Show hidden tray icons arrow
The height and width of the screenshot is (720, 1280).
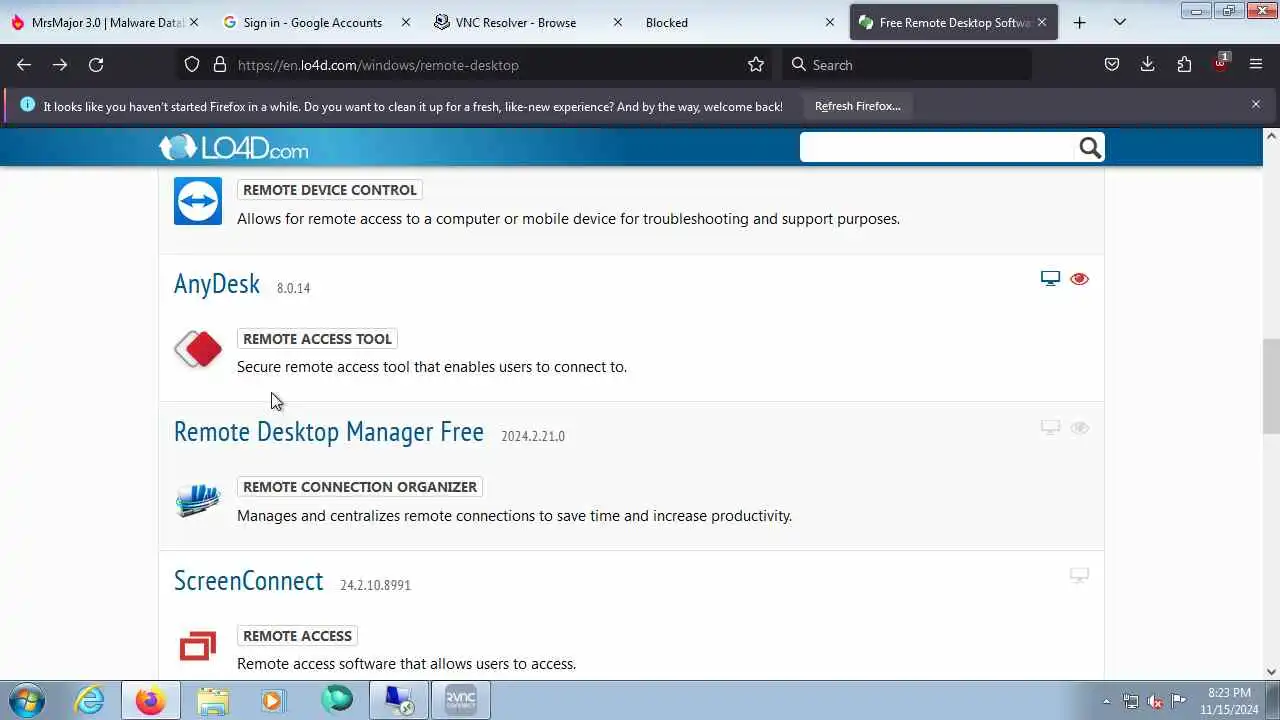pos(1106,701)
